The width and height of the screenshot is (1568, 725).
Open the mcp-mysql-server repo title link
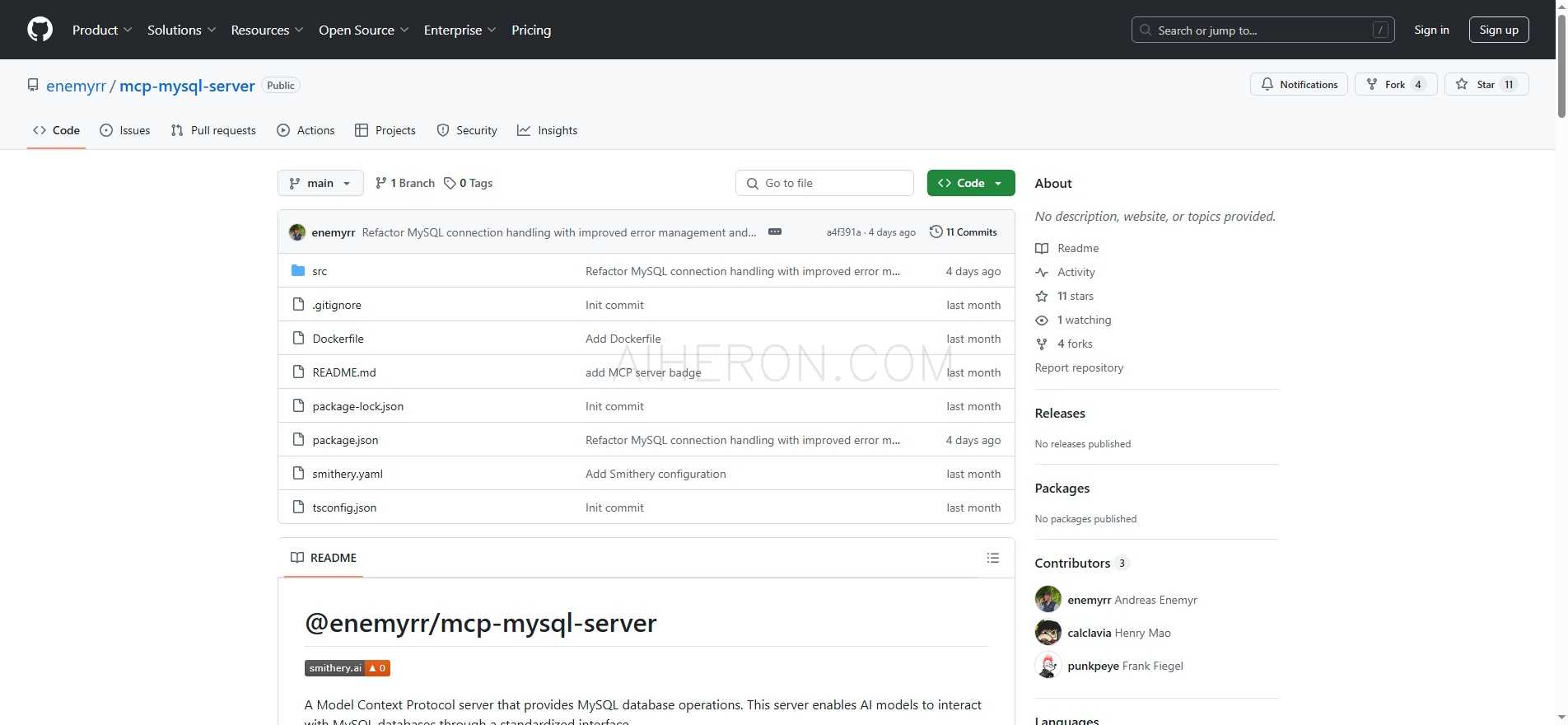coord(187,86)
